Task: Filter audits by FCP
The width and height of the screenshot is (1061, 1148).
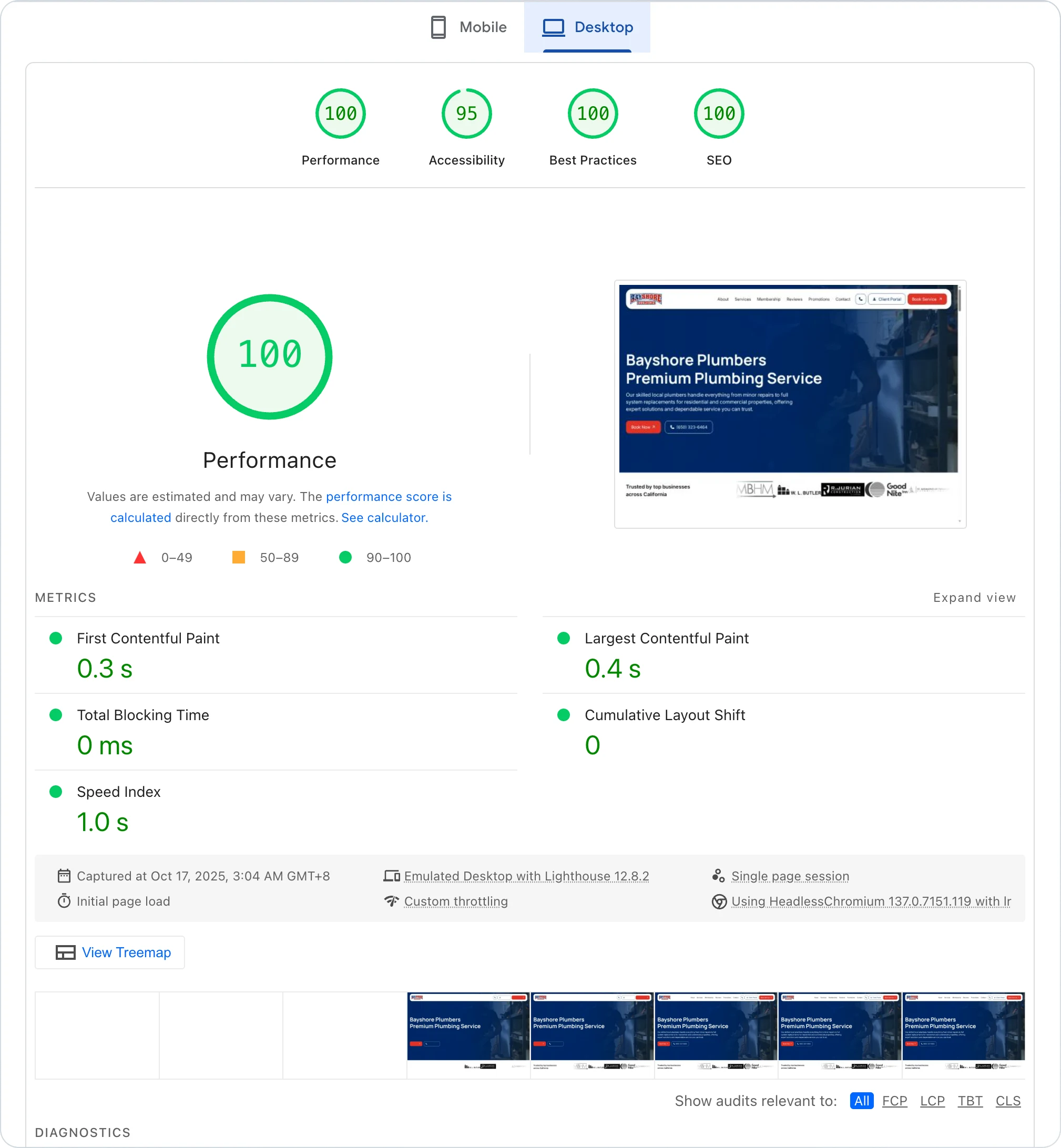Action: 894,1100
